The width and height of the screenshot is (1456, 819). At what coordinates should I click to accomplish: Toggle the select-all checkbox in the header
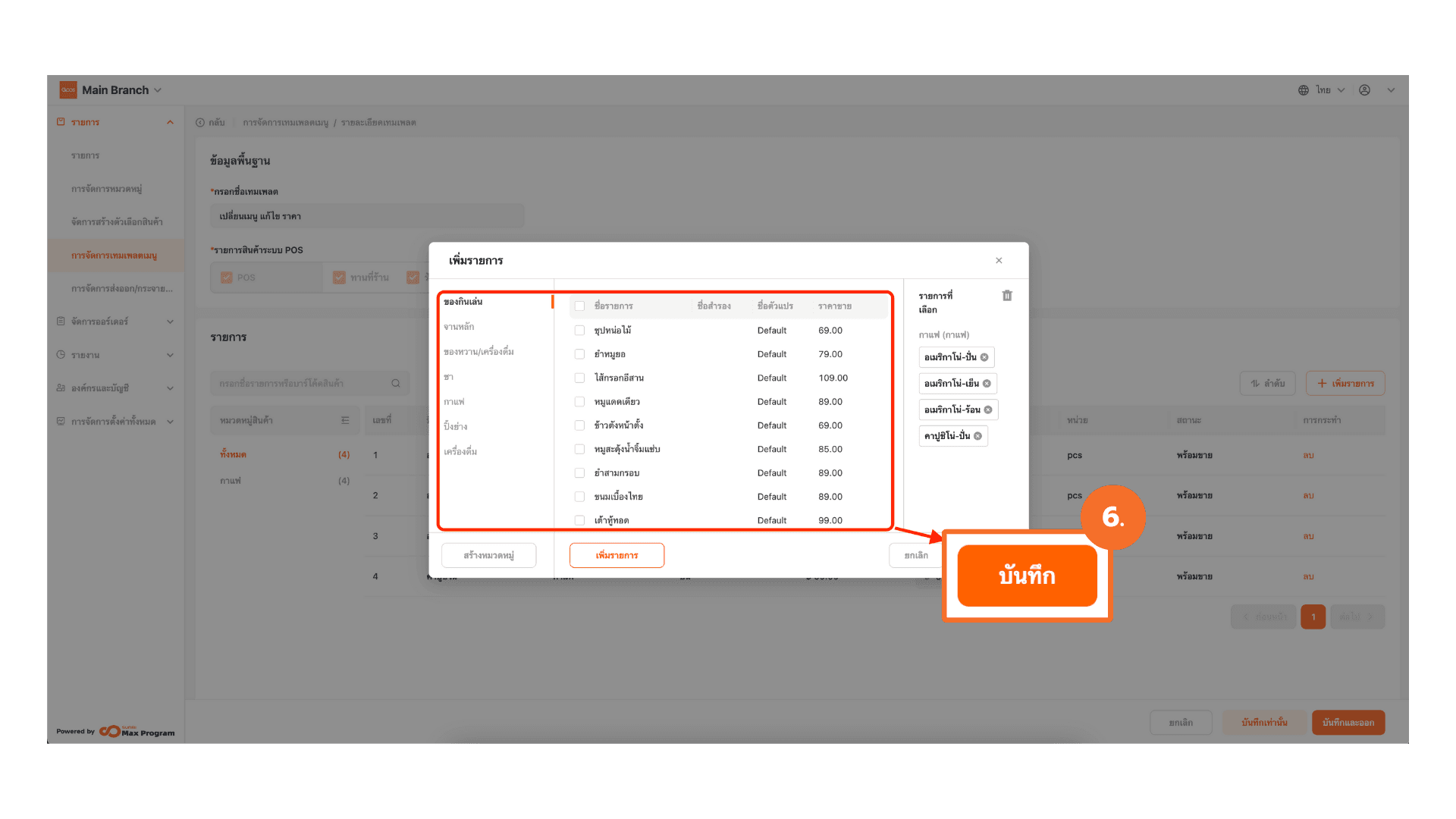point(579,306)
